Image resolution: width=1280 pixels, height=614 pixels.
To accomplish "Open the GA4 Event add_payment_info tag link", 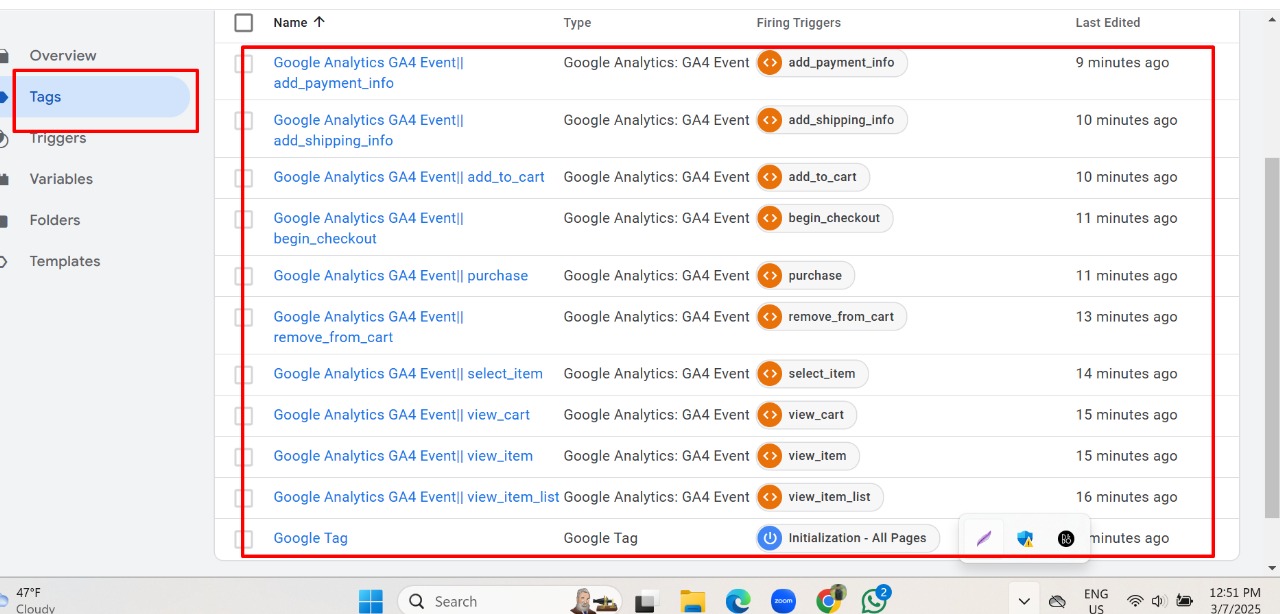I will click(x=369, y=73).
